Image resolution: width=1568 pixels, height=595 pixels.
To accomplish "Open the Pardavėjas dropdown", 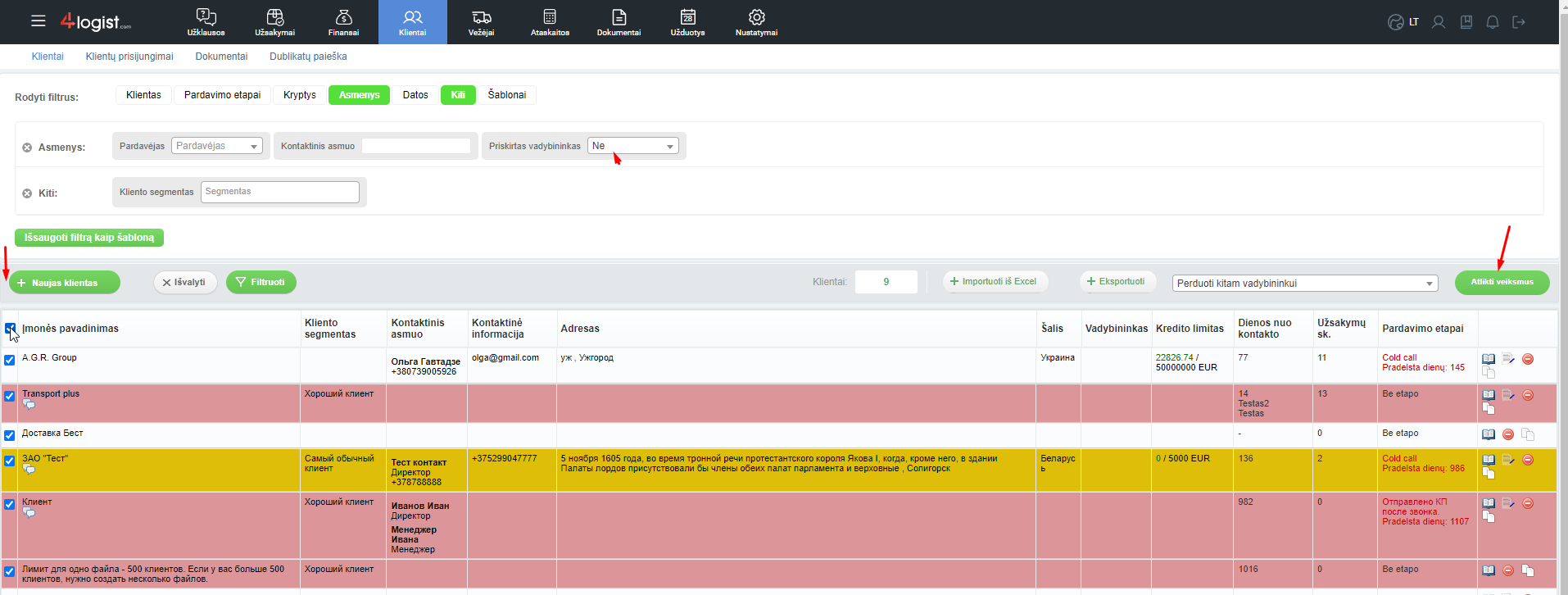I will point(216,146).
